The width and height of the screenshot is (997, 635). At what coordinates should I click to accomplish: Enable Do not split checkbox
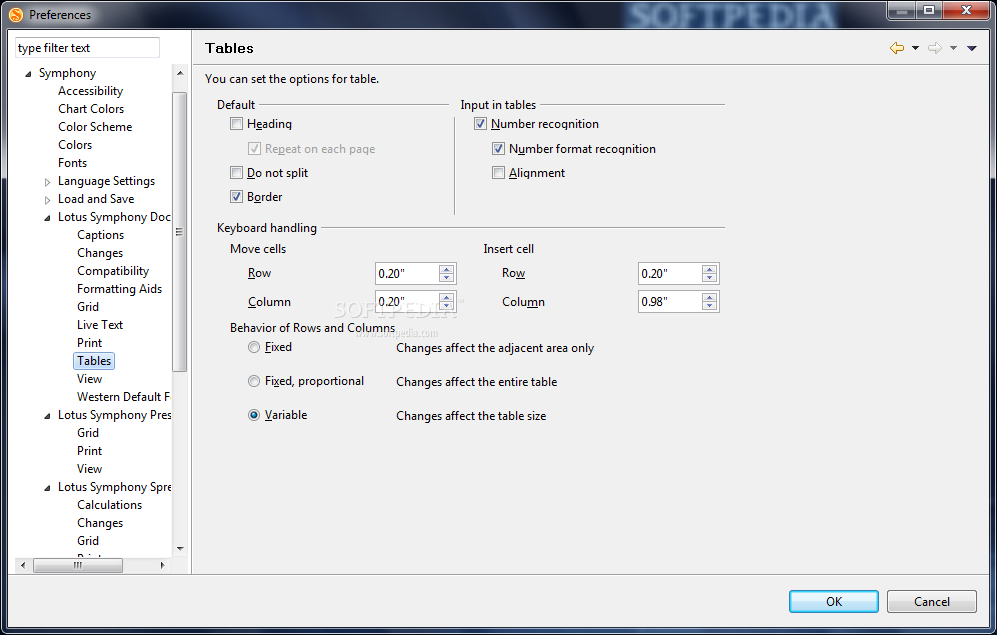click(237, 173)
